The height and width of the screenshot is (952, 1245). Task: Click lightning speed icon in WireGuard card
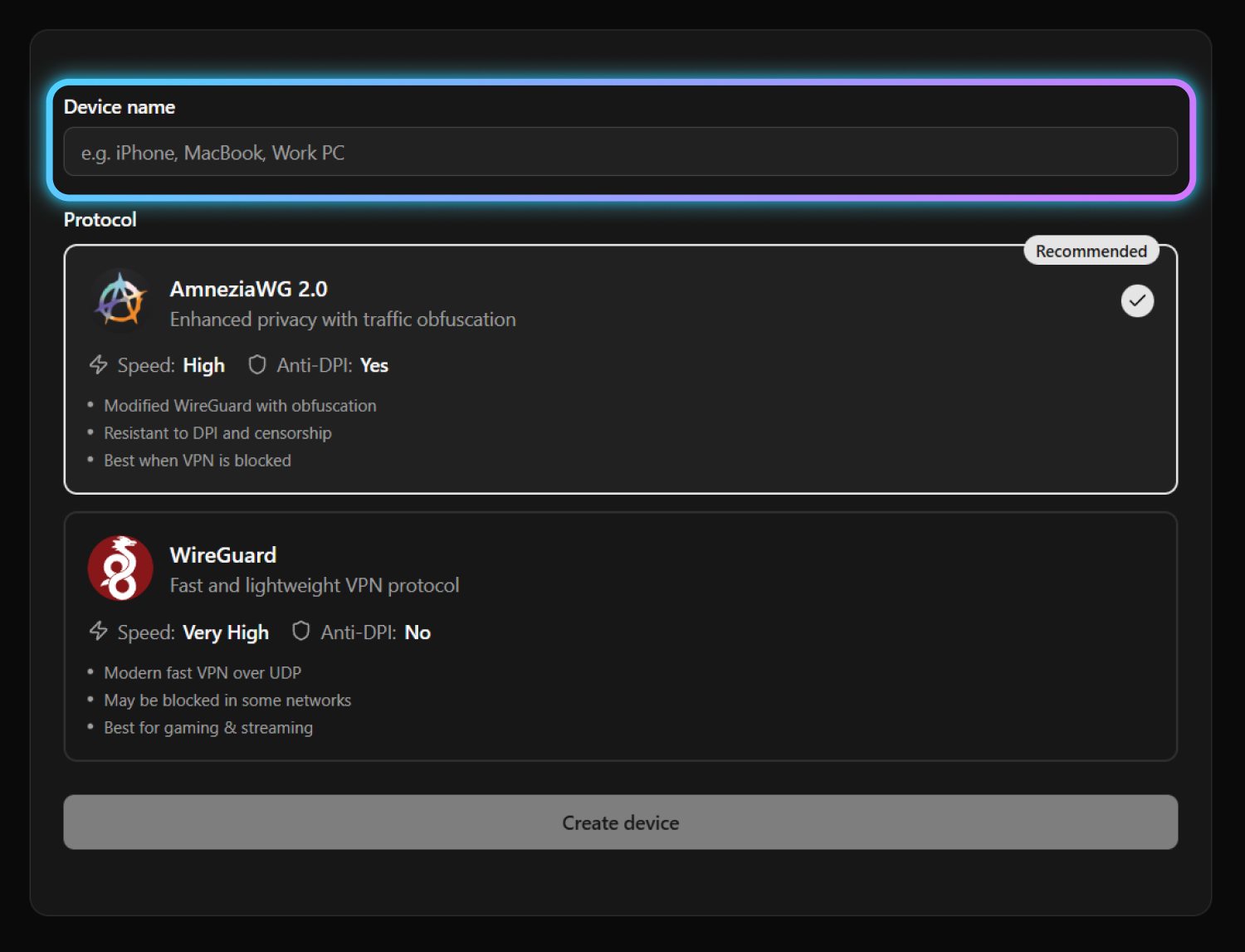(99, 632)
